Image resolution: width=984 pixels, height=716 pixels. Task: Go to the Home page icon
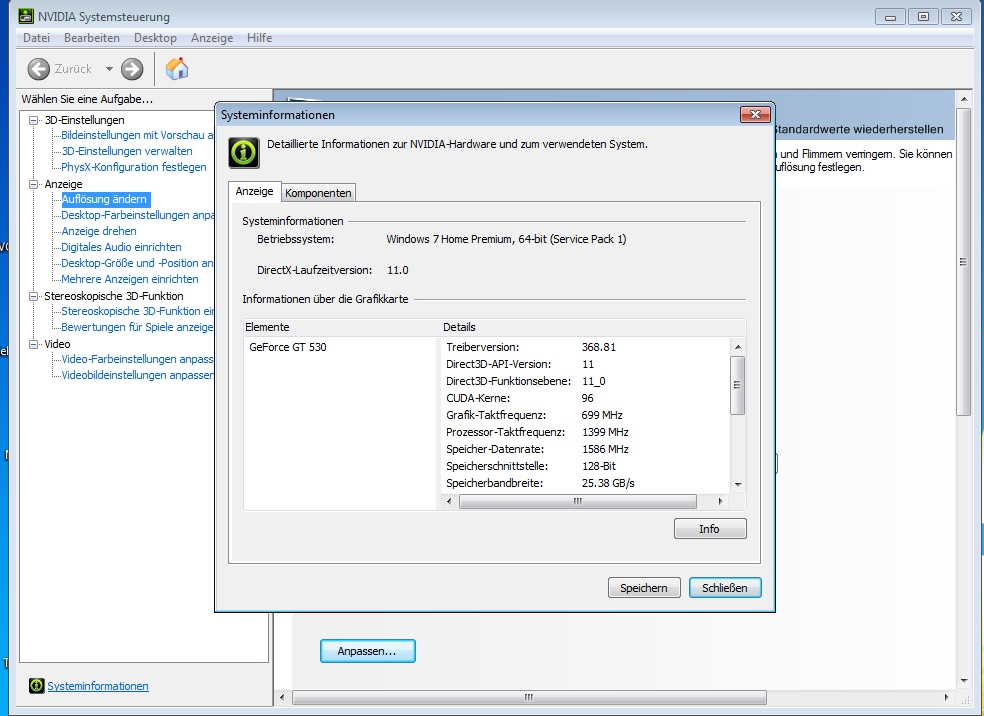click(177, 68)
